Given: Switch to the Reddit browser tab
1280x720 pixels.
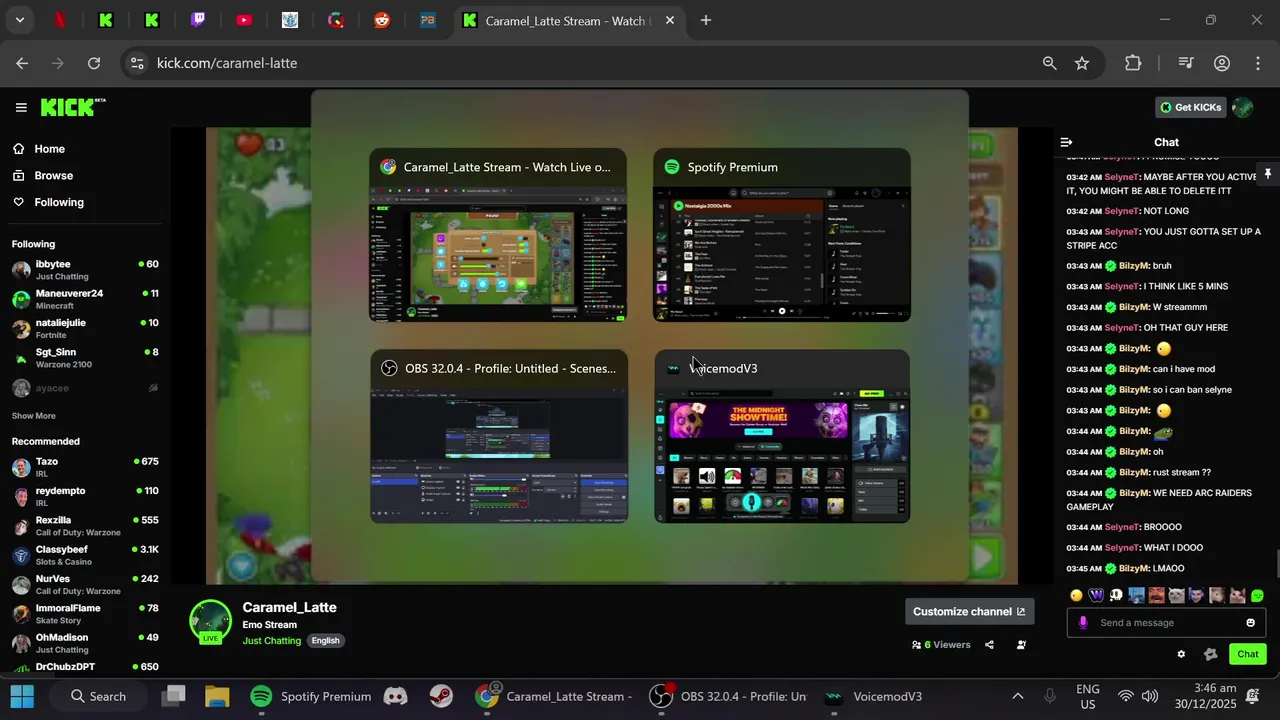Looking at the screenshot, I should [x=382, y=20].
